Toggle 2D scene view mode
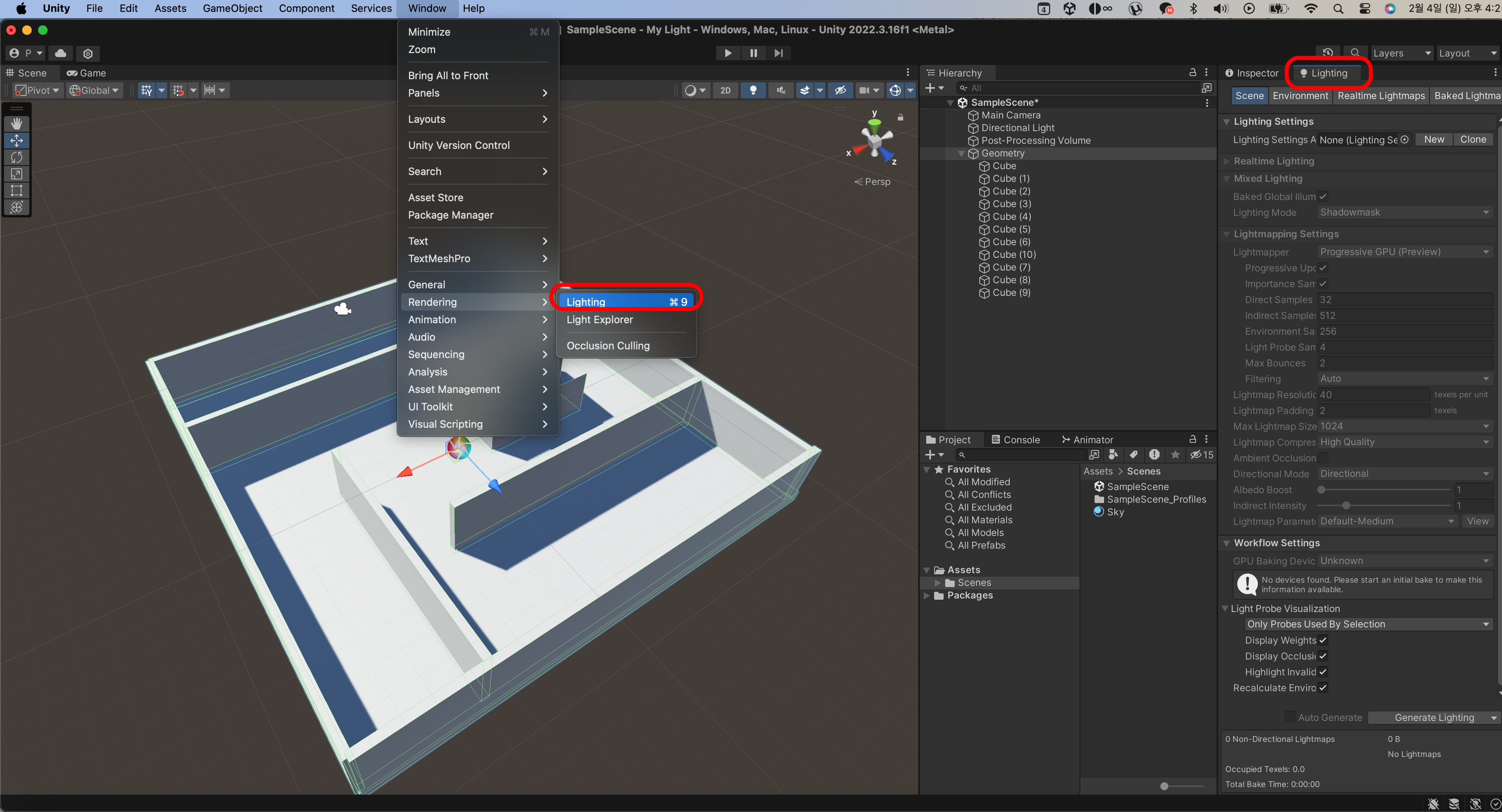 click(x=725, y=90)
